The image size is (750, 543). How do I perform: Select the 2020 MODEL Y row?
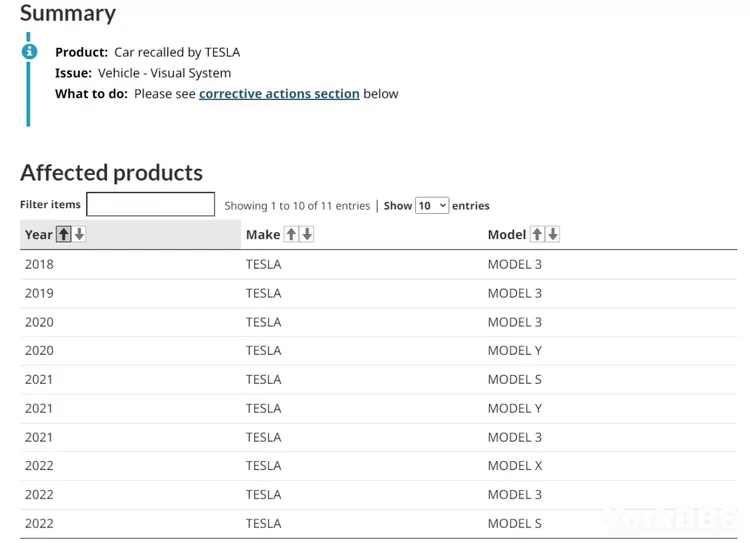pos(378,351)
